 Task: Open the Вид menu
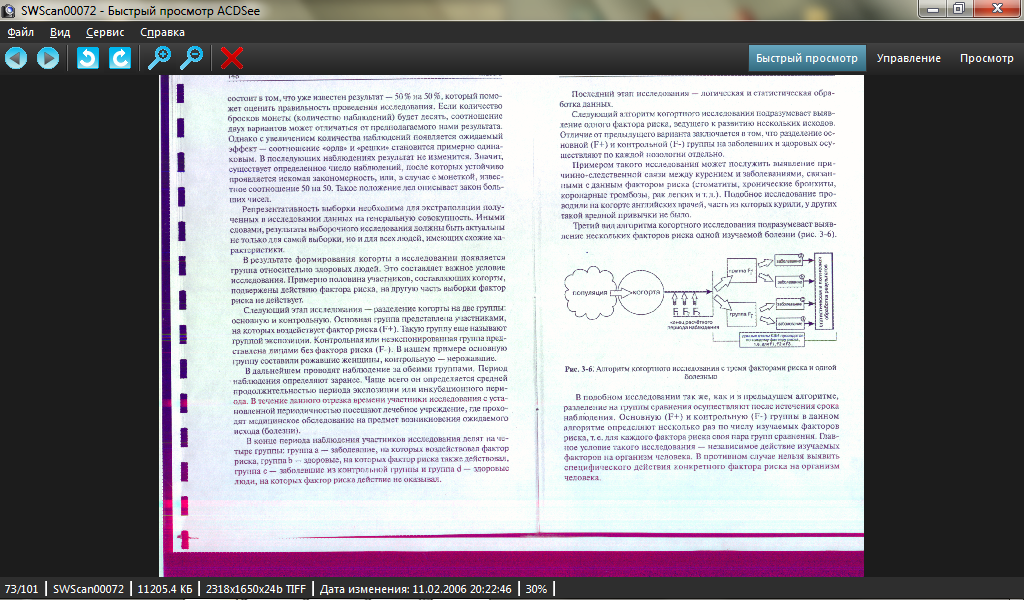click(x=60, y=32)
